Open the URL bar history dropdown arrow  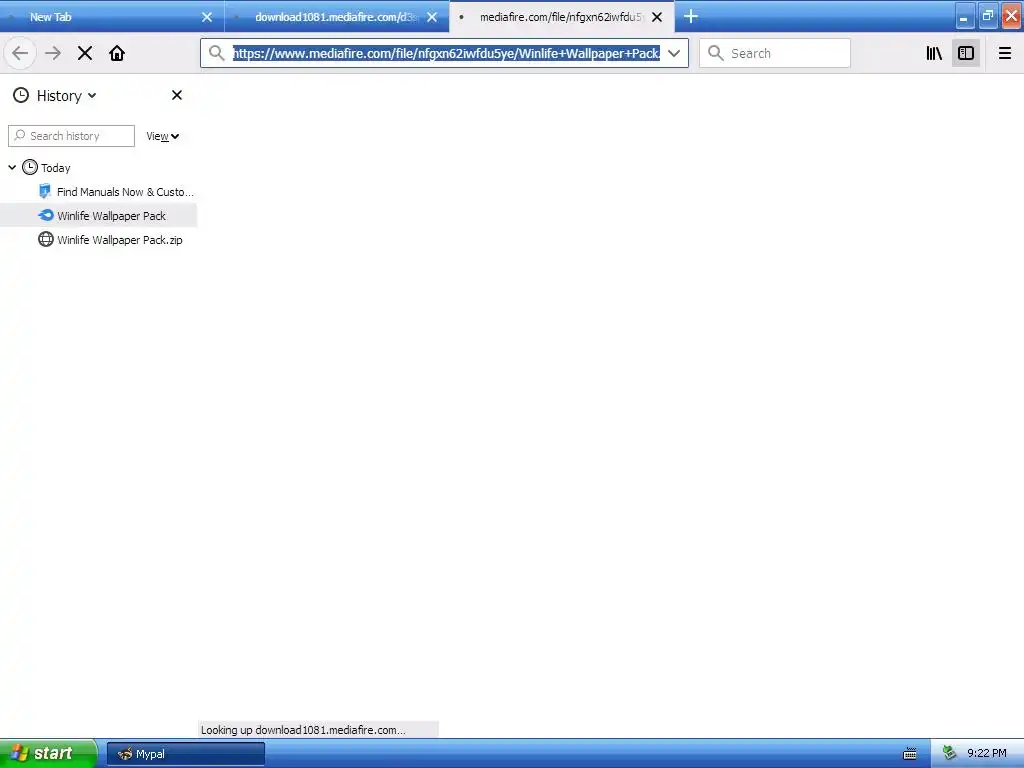tap(674, 54)
